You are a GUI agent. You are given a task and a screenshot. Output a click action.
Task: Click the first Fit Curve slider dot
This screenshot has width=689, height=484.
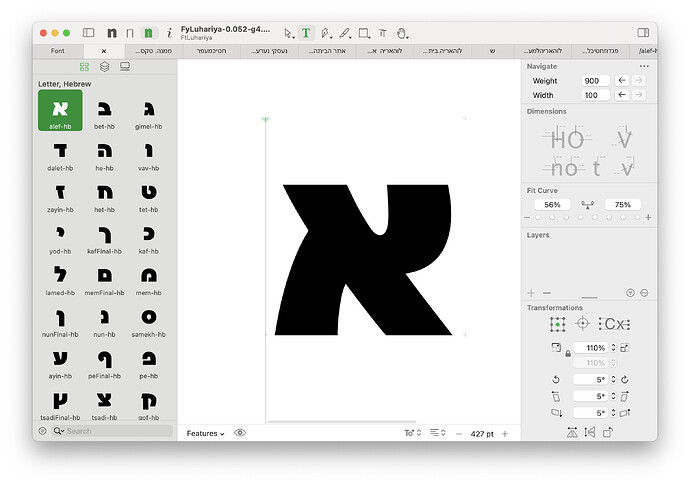(538, 217)
